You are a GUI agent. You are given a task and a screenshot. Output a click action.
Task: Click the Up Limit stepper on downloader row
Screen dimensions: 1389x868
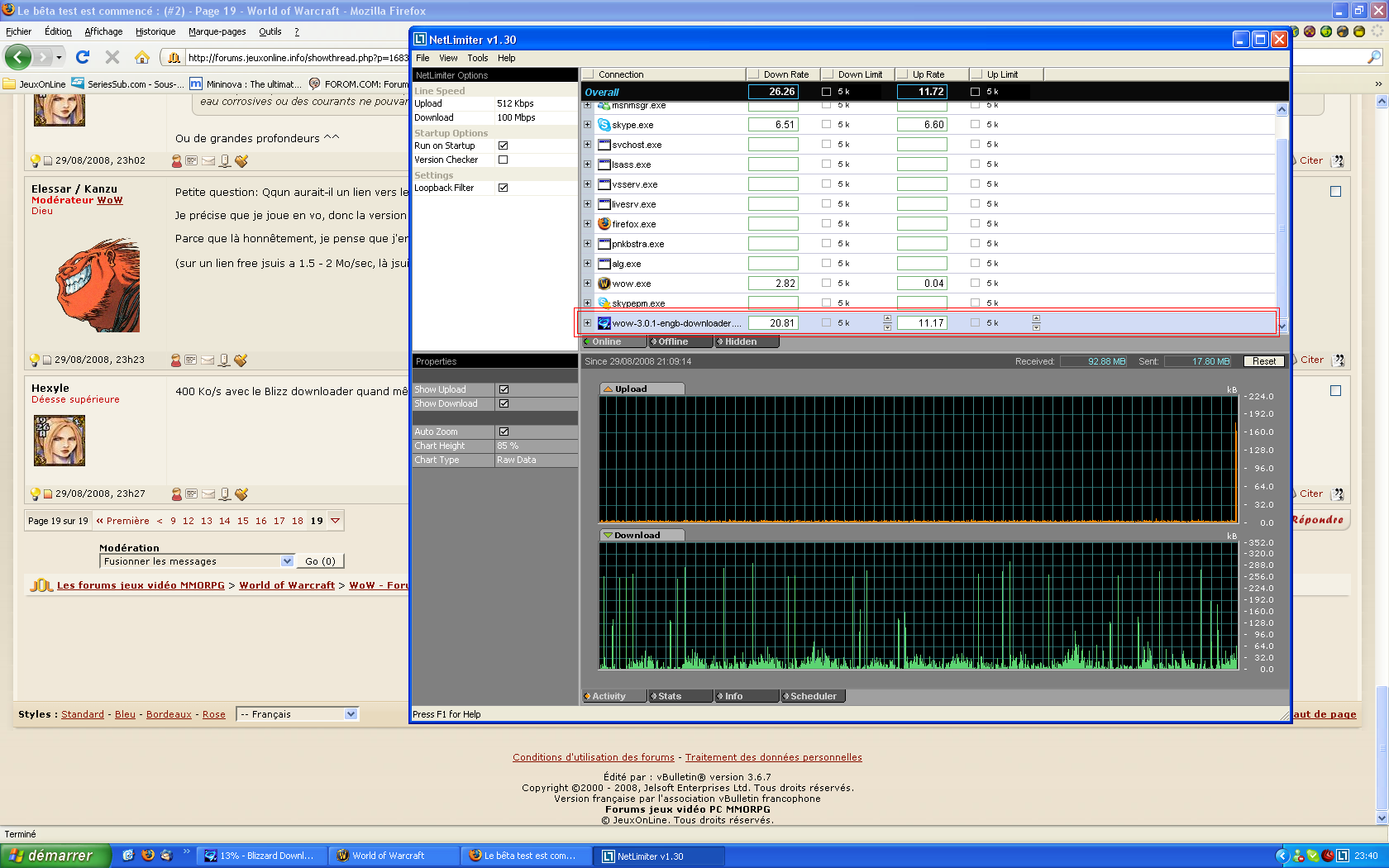click(1036, 323)
